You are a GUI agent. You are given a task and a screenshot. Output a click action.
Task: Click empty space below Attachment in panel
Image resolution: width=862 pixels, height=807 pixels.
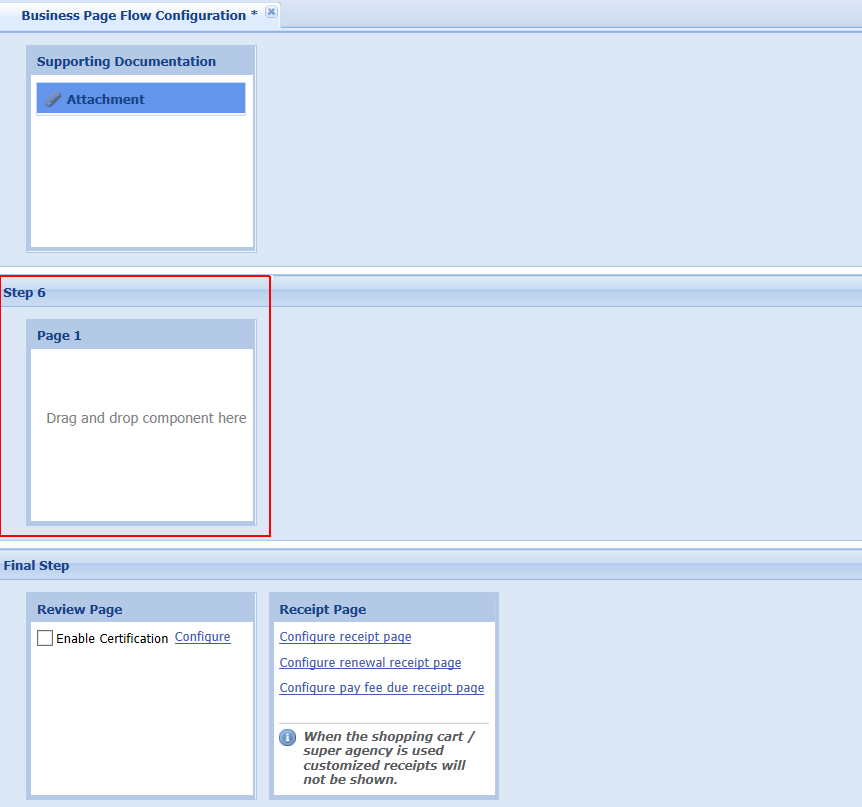click(x=141, y=180)
